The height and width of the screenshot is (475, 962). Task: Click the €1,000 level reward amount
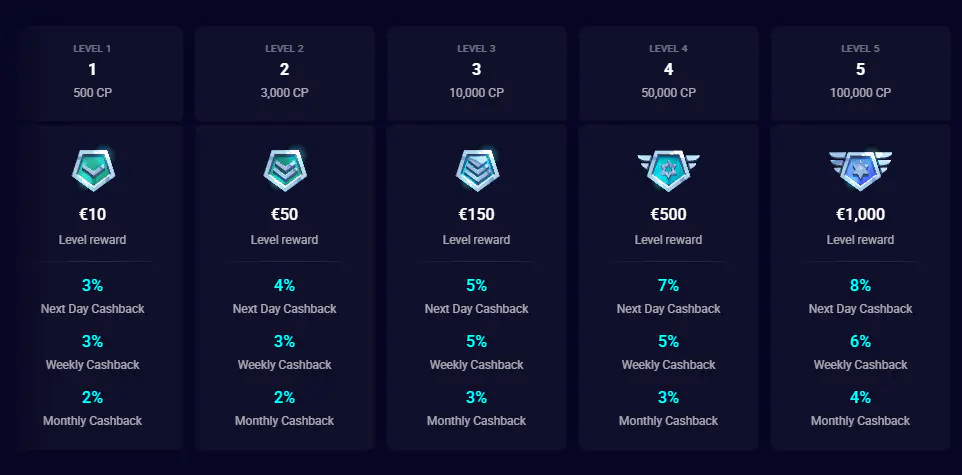click(x=860, y=214)
